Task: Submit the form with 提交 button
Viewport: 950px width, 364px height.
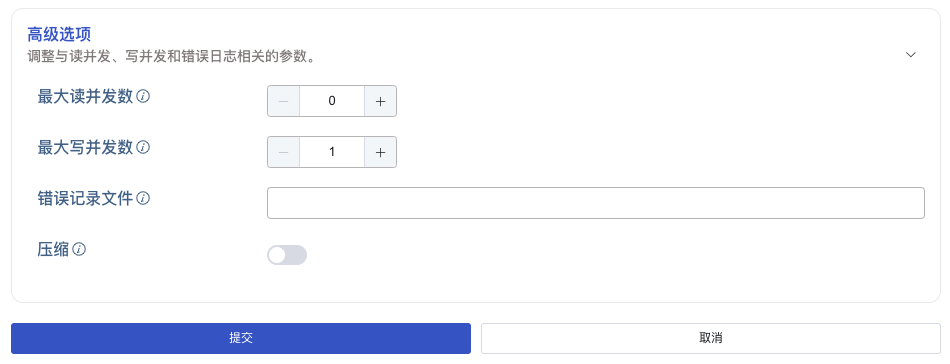Action: 241,338
